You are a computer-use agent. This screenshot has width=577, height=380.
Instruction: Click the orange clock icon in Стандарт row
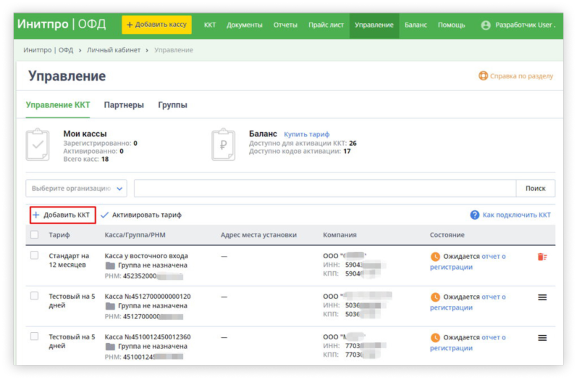[435, 256]
